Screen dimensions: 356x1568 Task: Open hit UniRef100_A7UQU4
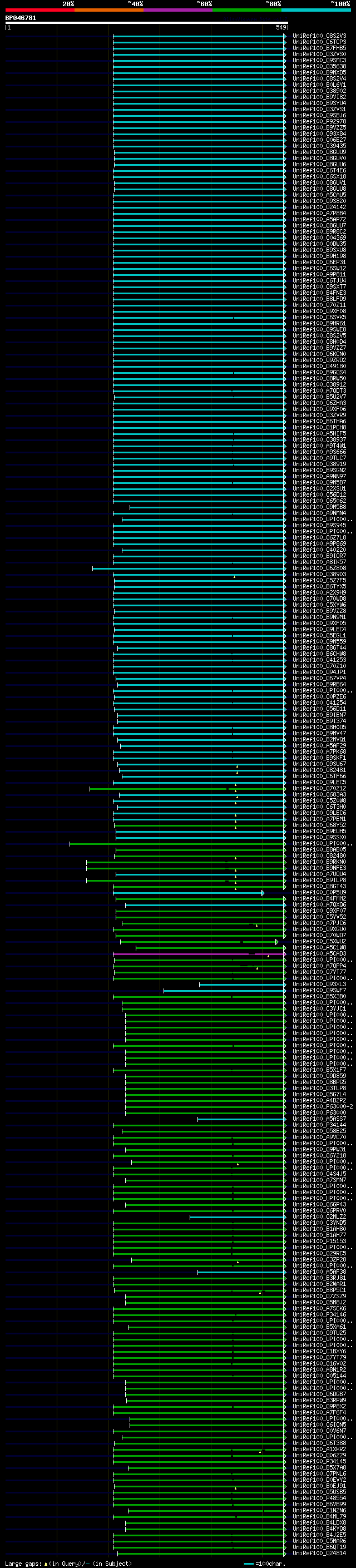319,875
